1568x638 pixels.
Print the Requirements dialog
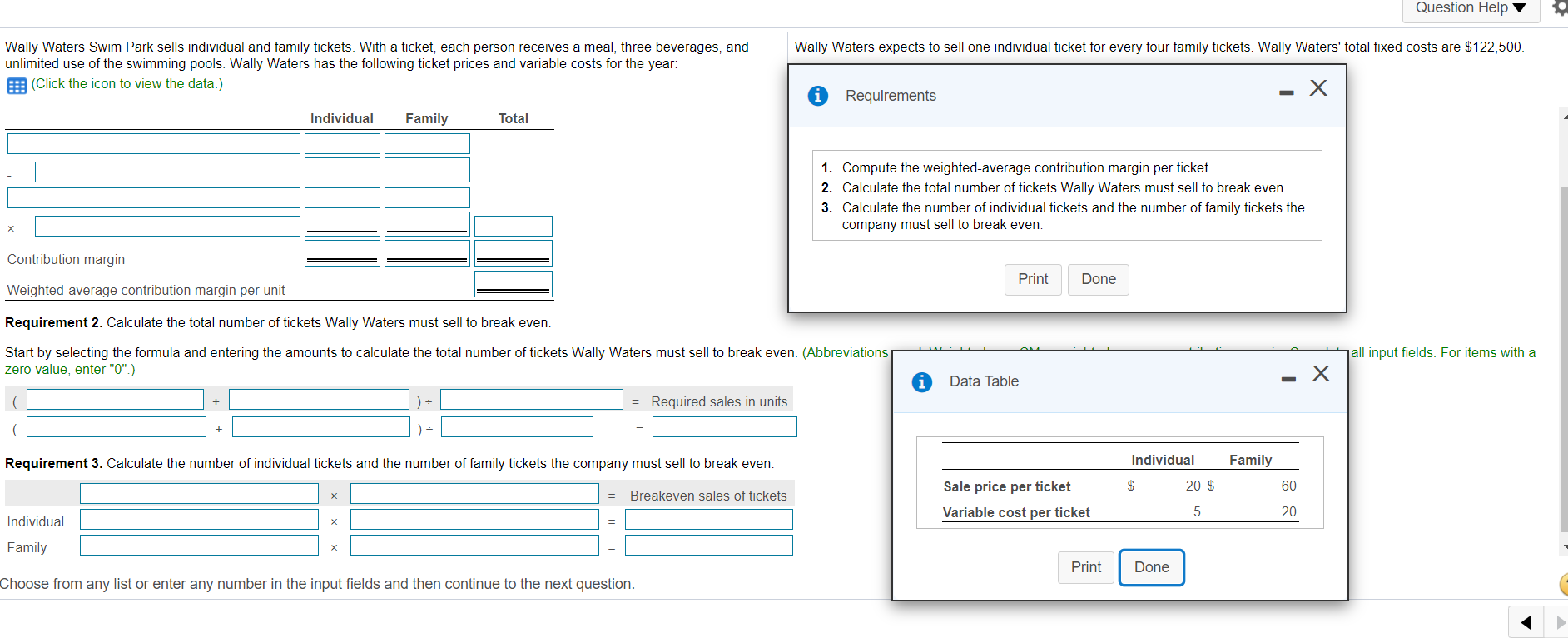click(x=1033, y=279)
